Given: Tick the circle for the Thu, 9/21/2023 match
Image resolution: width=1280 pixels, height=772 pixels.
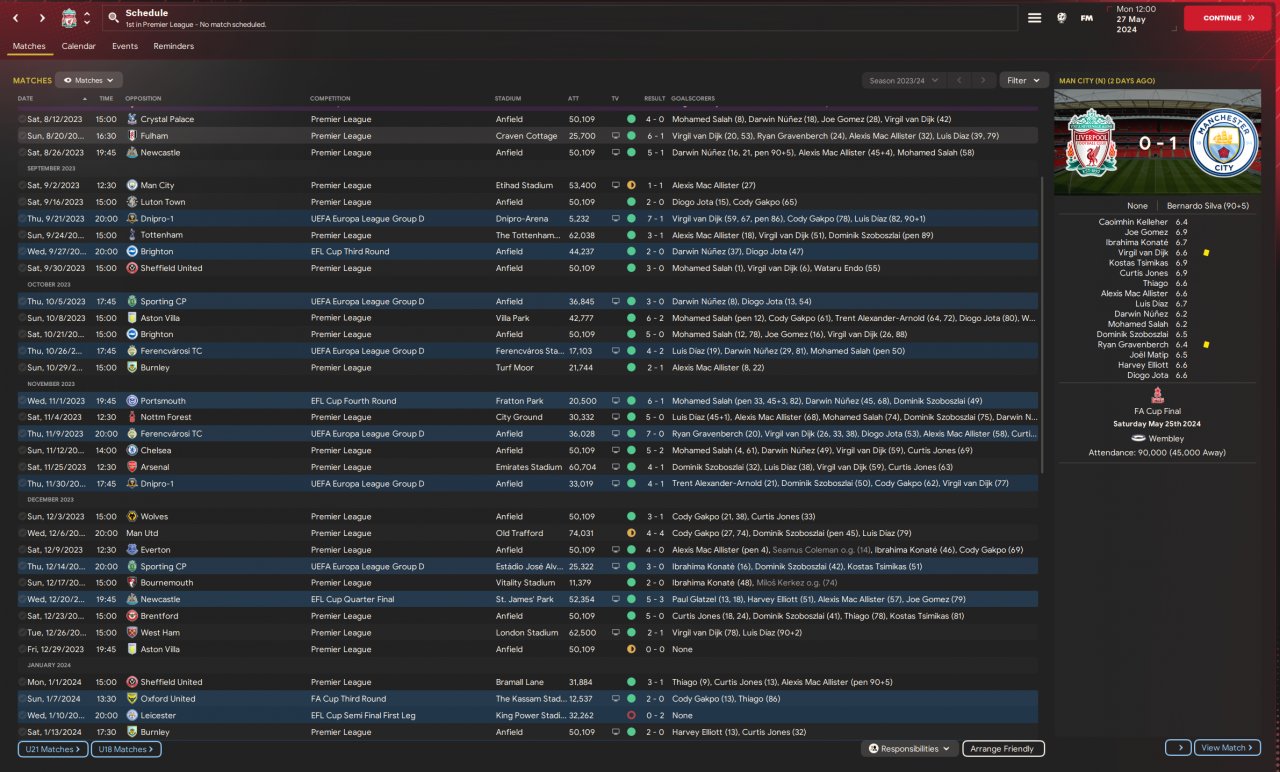Looking at the screenshot, I should pyautogui.click(x=22, y=218).
